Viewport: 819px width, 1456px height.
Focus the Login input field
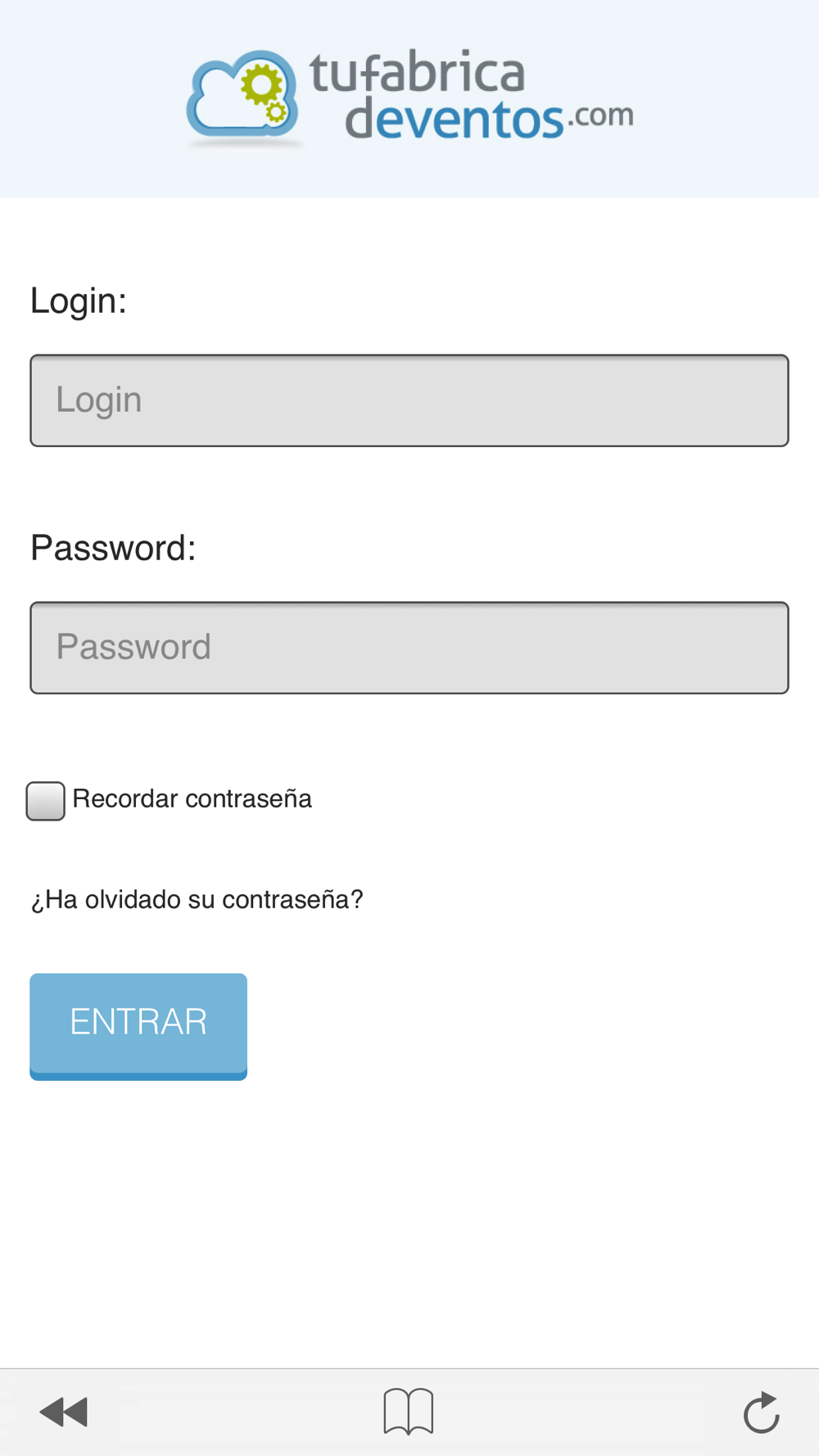(x=409, y=400)
